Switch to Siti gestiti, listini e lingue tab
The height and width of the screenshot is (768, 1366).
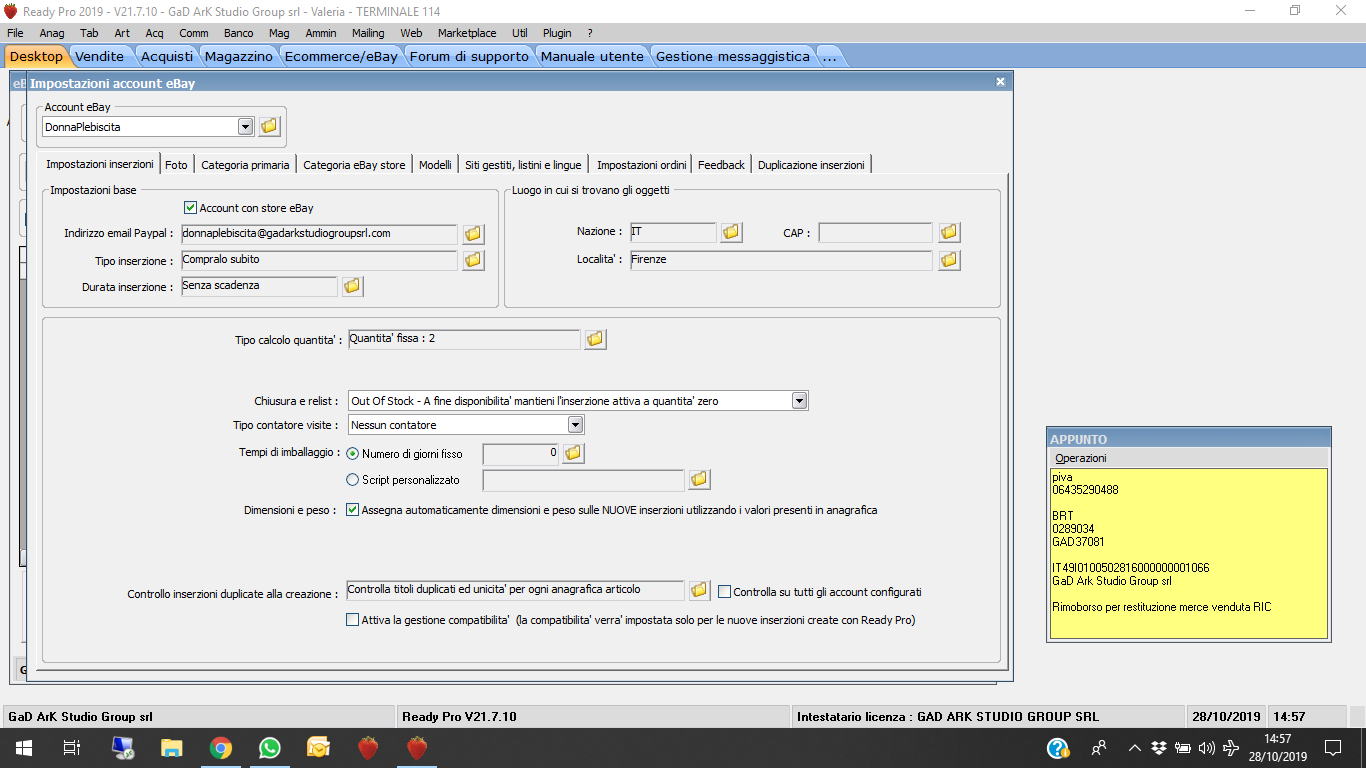tap(523, 165)
